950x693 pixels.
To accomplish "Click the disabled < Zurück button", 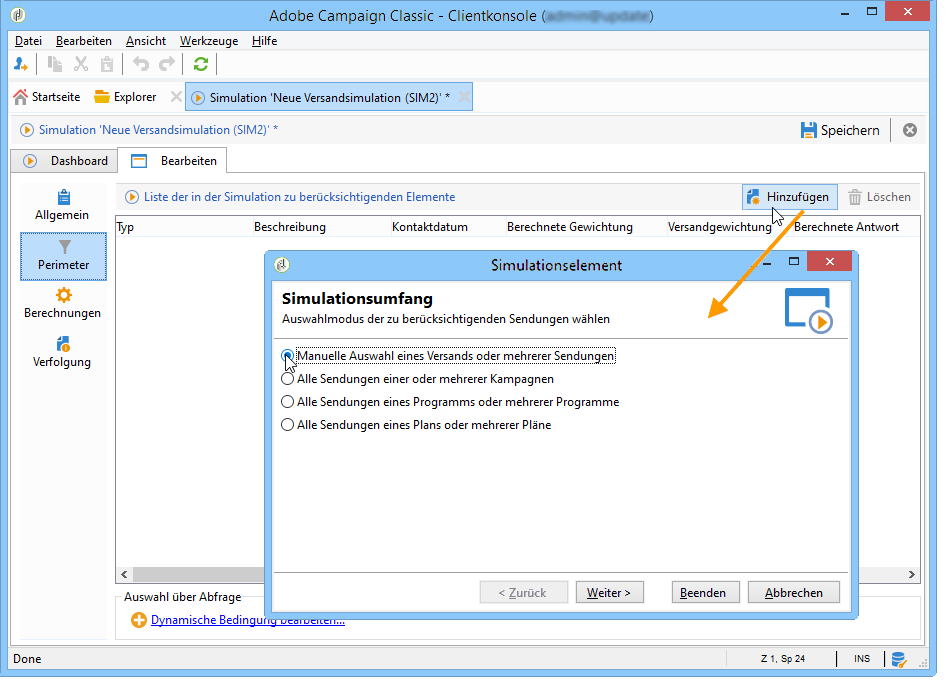I will 523,592.
